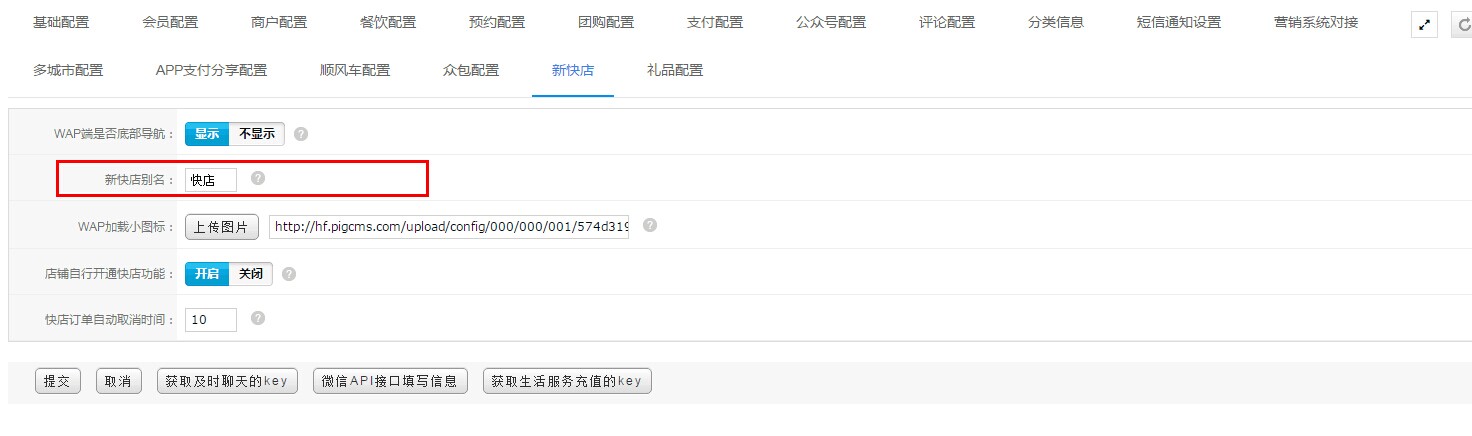Click help icon next to 新快店别名 field
The width and height of the screenshot is (1472, 436).
coord(258,178)
